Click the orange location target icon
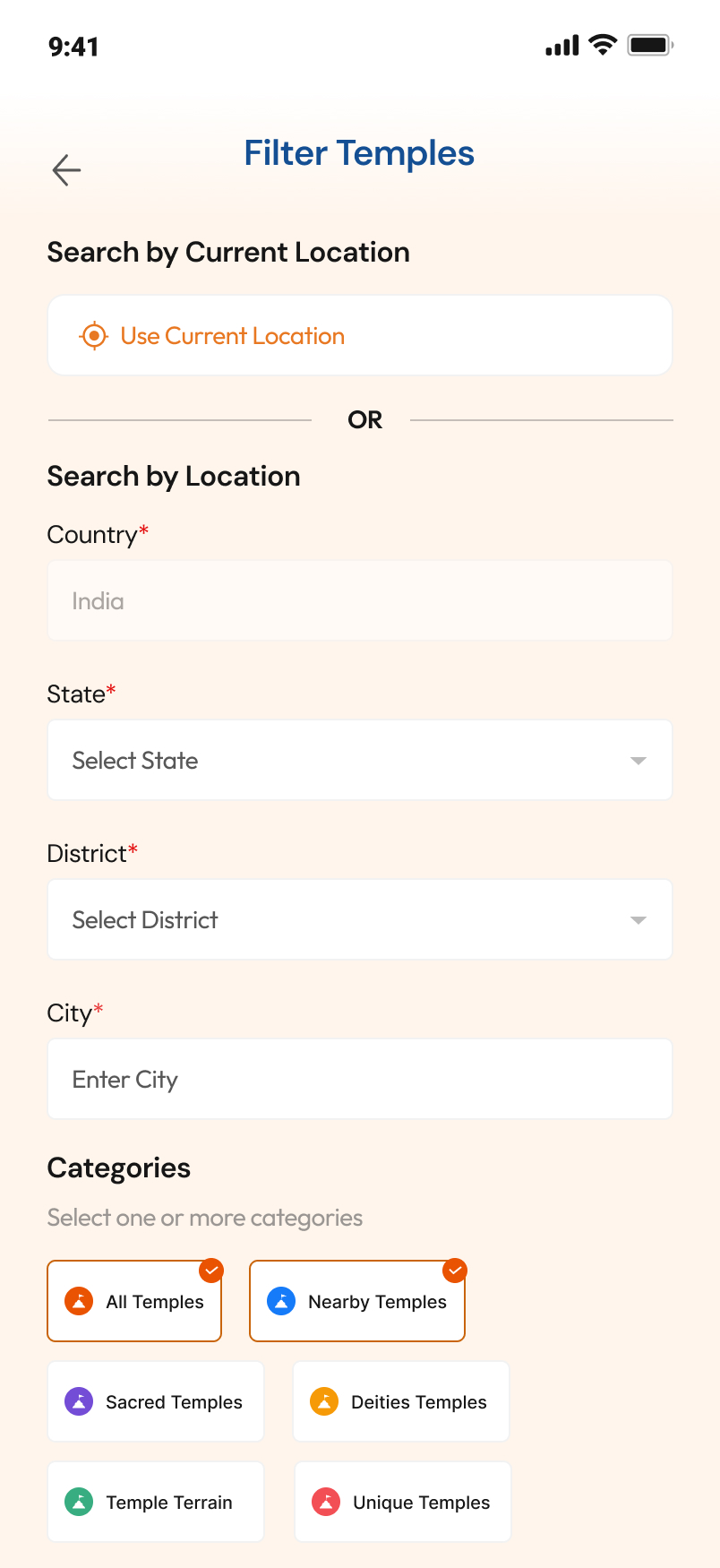Screen dimensions: 720x1568 click(94, 336)
